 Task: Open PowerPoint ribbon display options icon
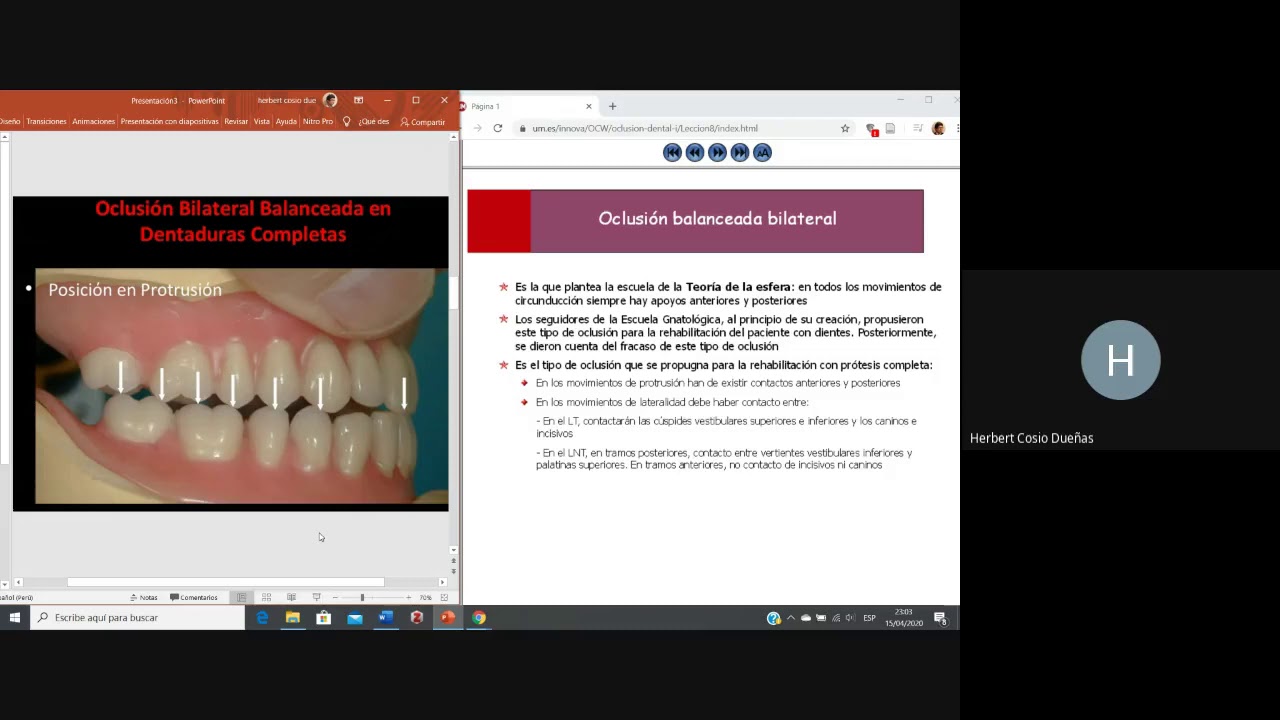point(358,100)
